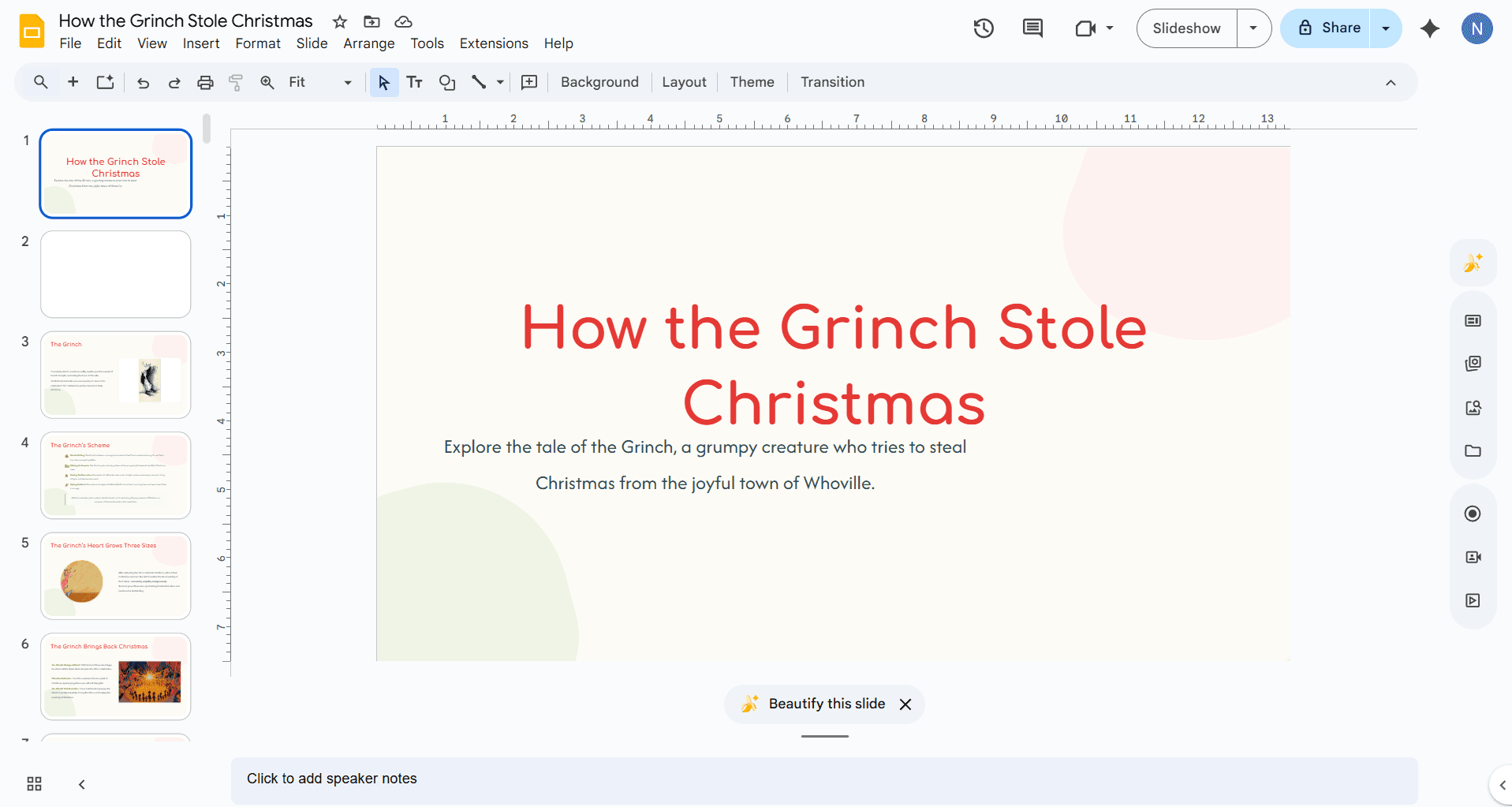This screenshot has height=807, width=1512.
Task: Open the Slideshow options dropdown arrow
Action: (x=1253, y=28)
